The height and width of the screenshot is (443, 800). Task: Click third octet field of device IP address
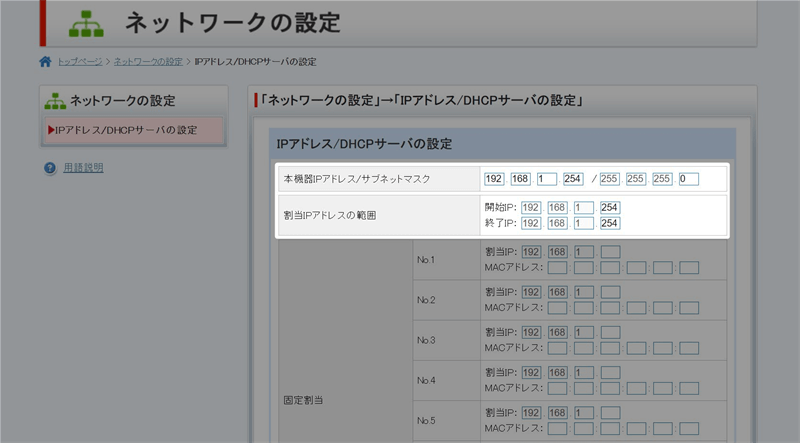click(x=547, y=179)
